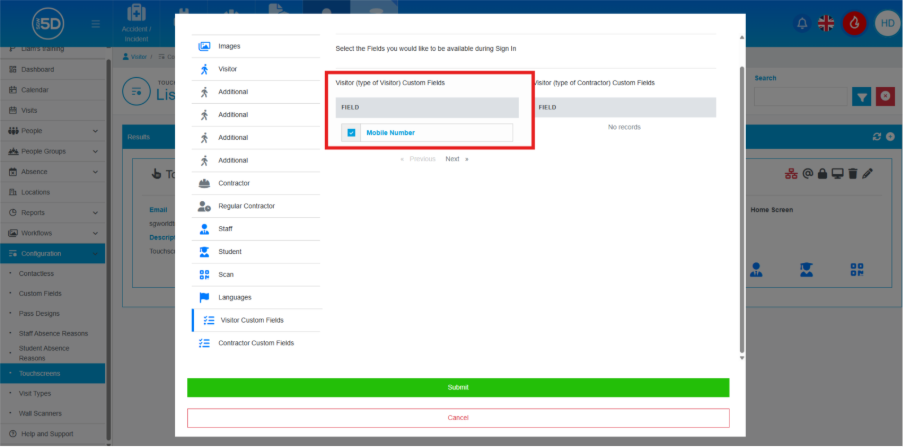Go to Next page of fields

pyautogui.click(x=457, y=159)
